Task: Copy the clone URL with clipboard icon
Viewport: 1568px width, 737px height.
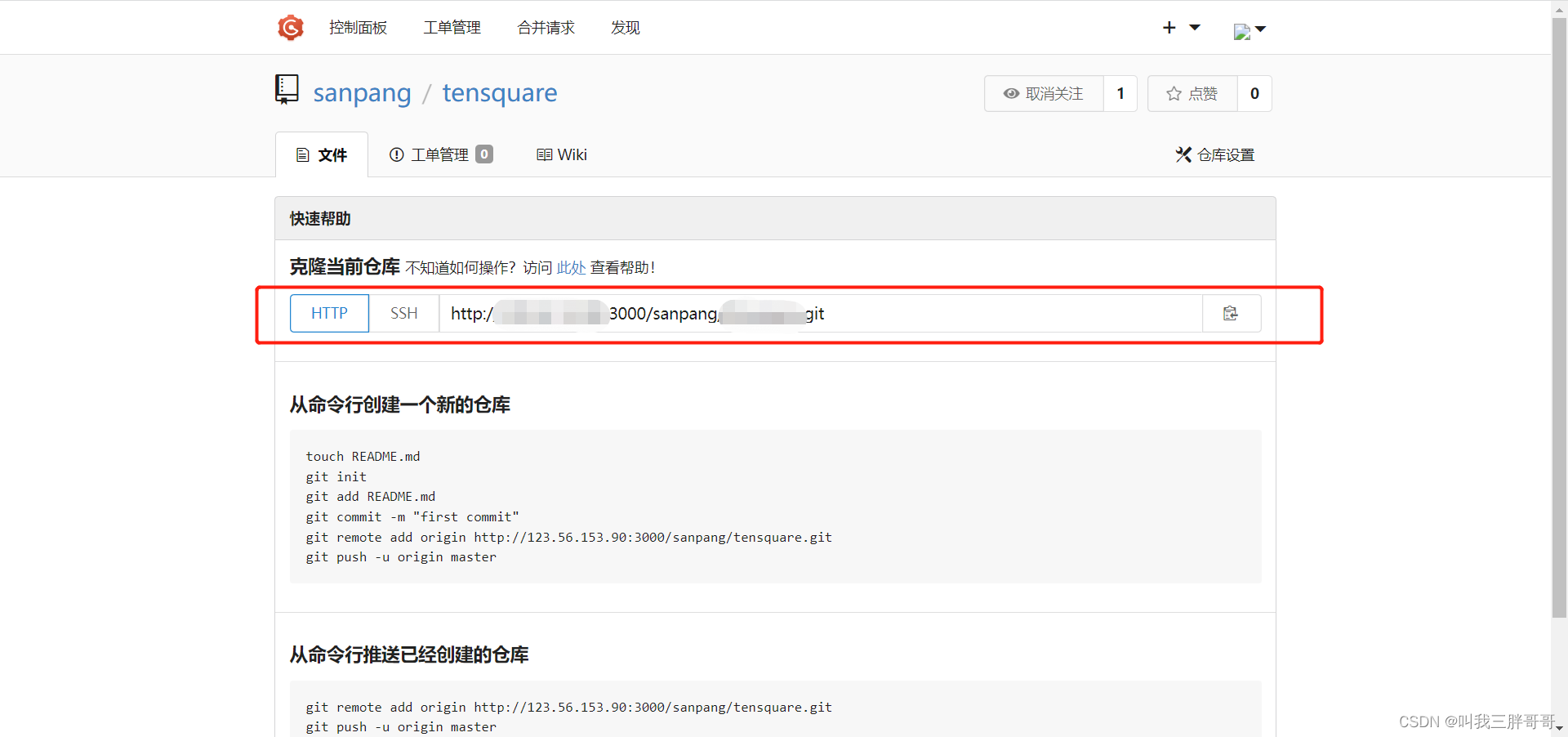Action: click(x=1232, y=313)
